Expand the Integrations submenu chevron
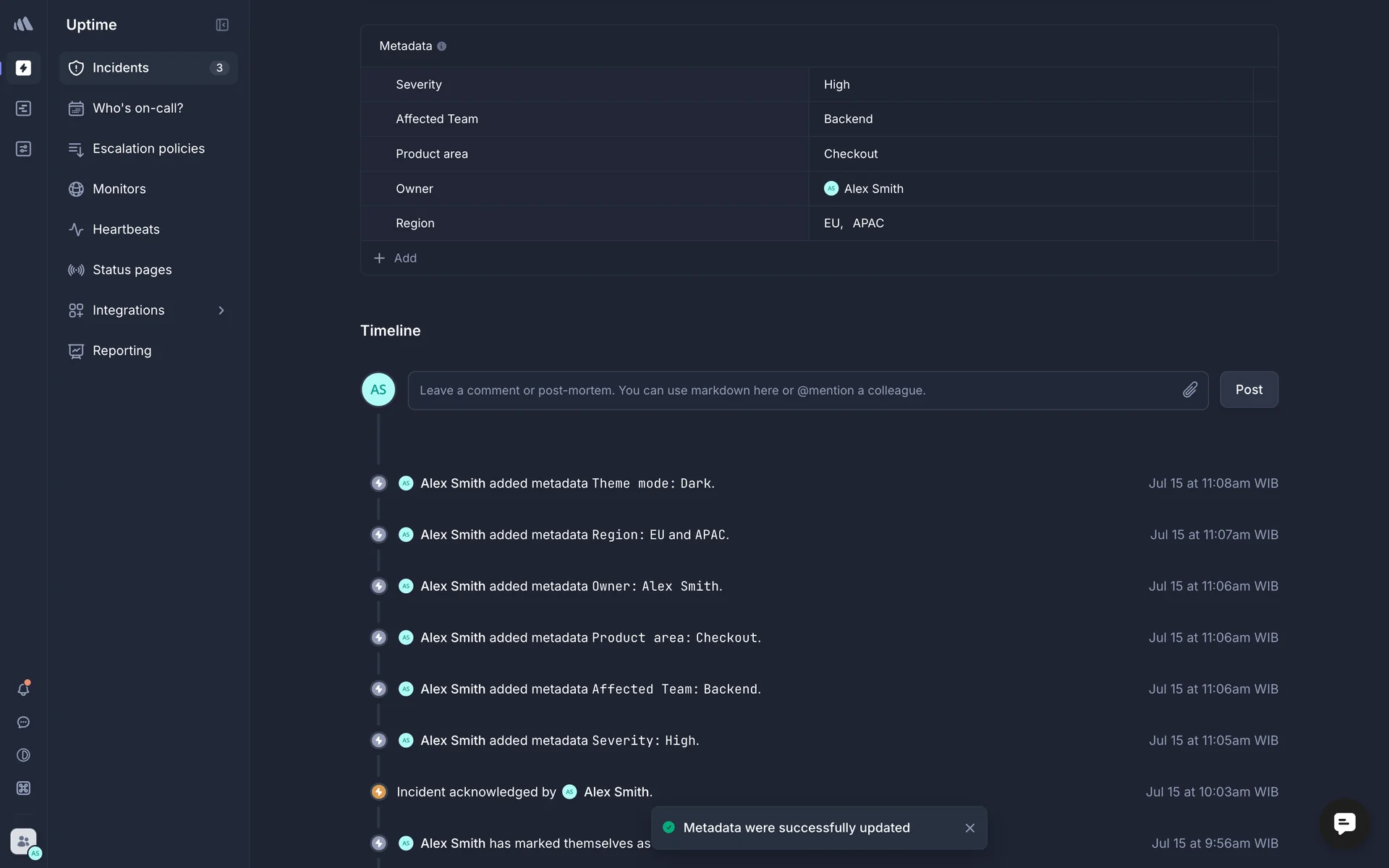1389x868 pixels. pyautogui.click(x=221, y=310)
